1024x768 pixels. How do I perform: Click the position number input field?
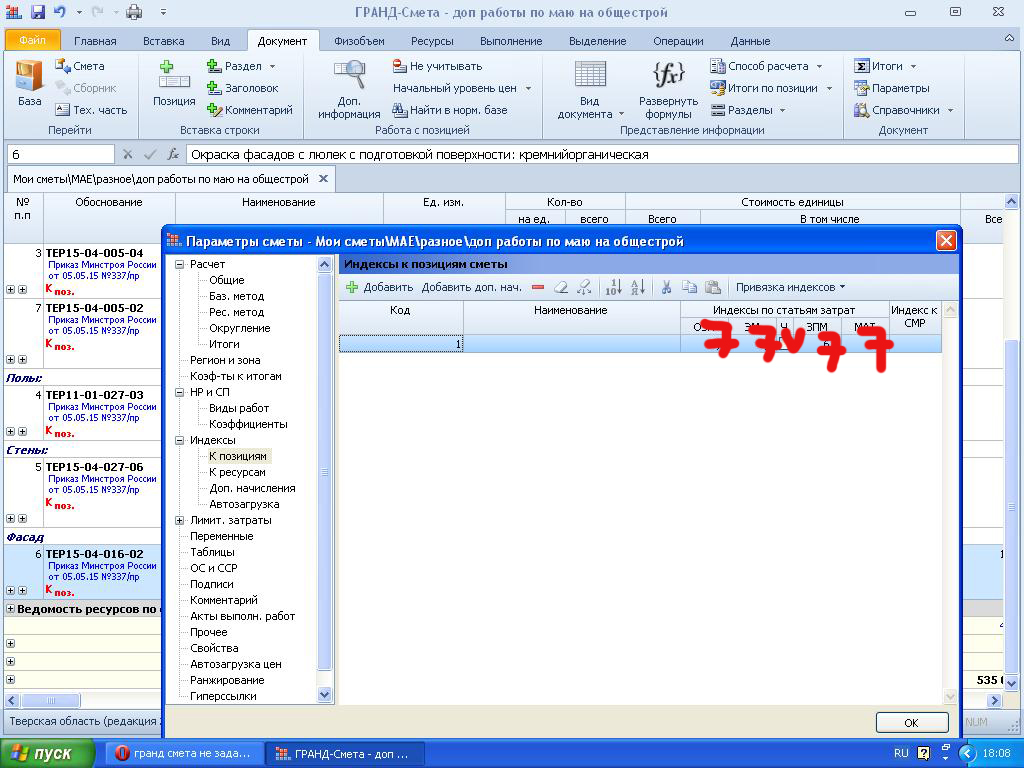(x=61, y=155)
